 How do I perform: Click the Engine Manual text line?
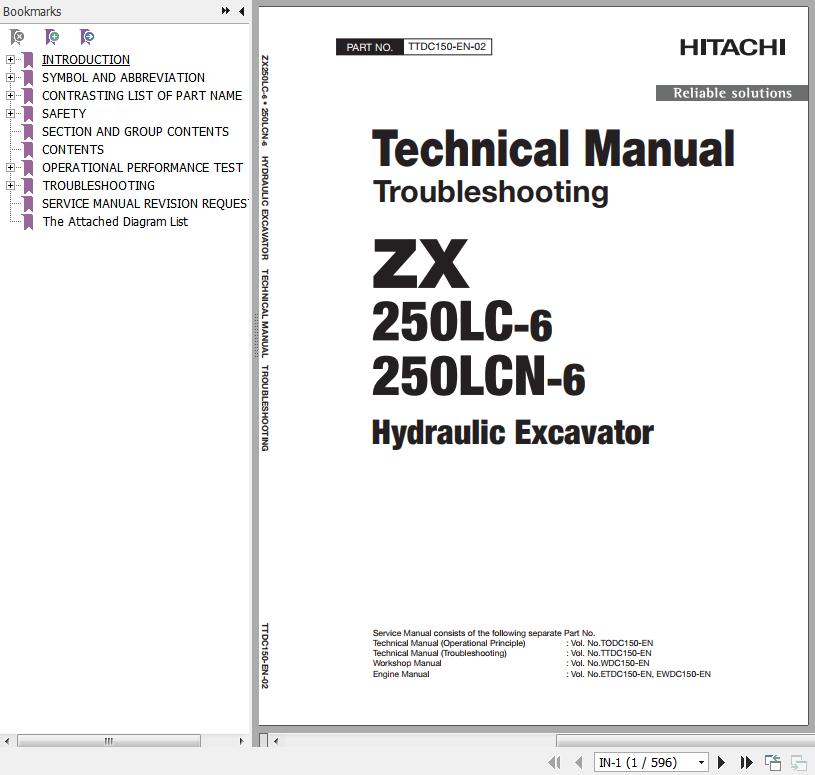coord(401,674)
